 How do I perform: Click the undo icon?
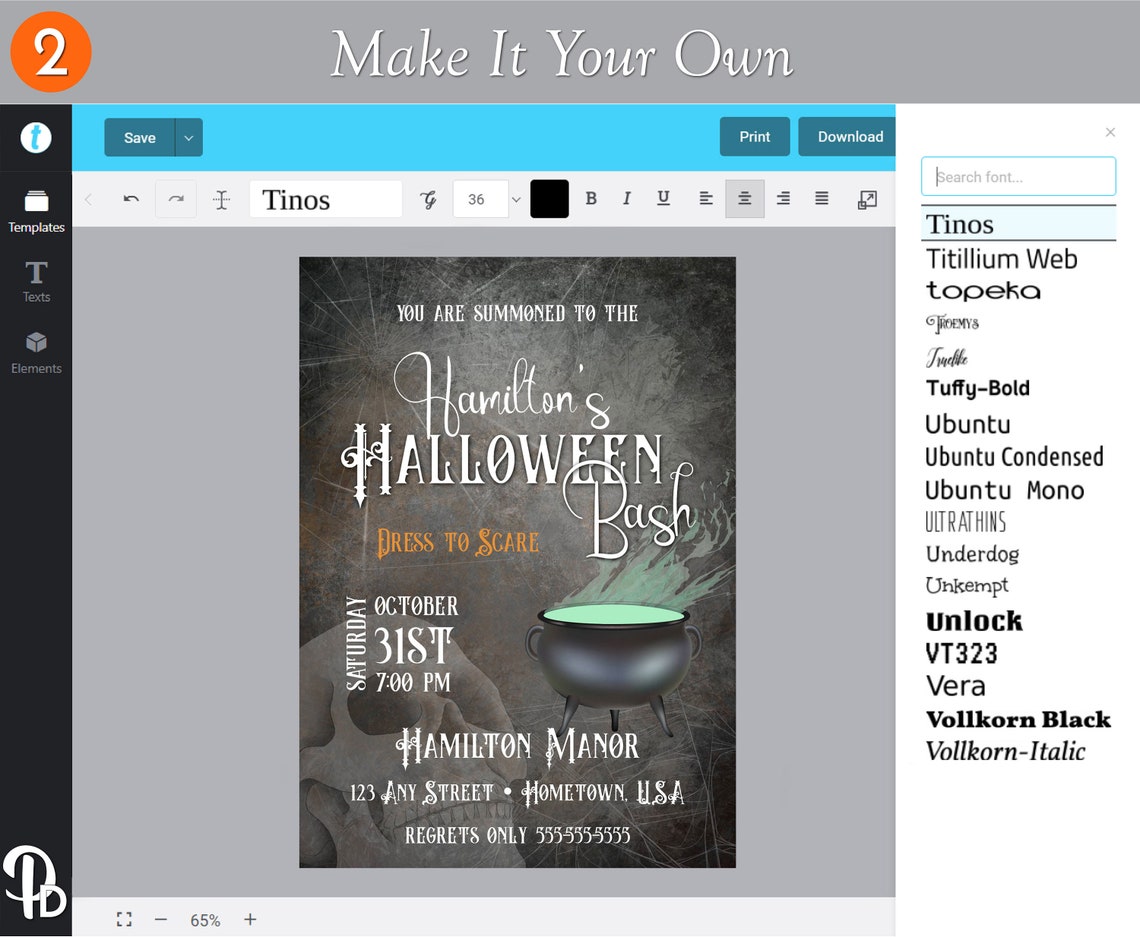tap(131, 198)
